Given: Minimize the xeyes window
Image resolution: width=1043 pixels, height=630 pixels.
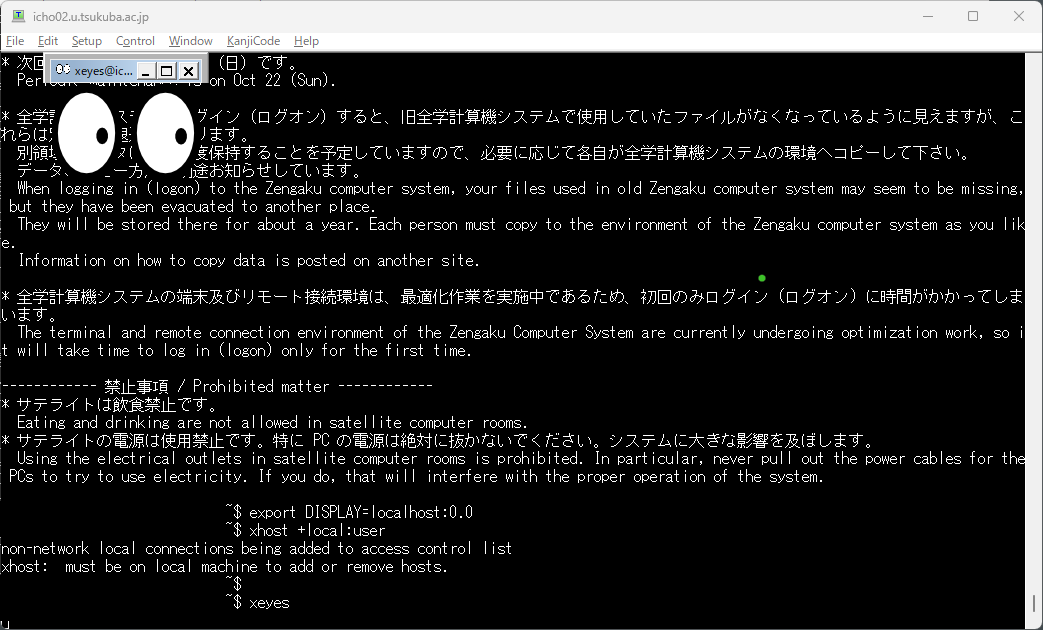Looking at the screenshot, I should coord(146,71).
